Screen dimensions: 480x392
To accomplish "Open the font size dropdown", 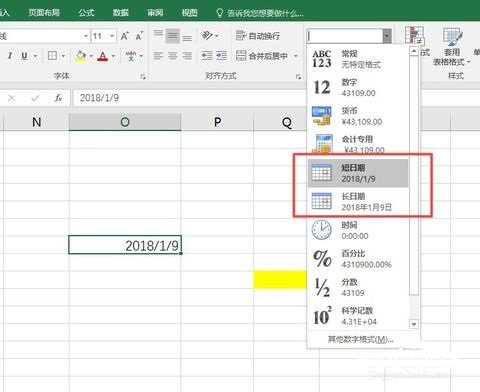I will tap(112, 36).
